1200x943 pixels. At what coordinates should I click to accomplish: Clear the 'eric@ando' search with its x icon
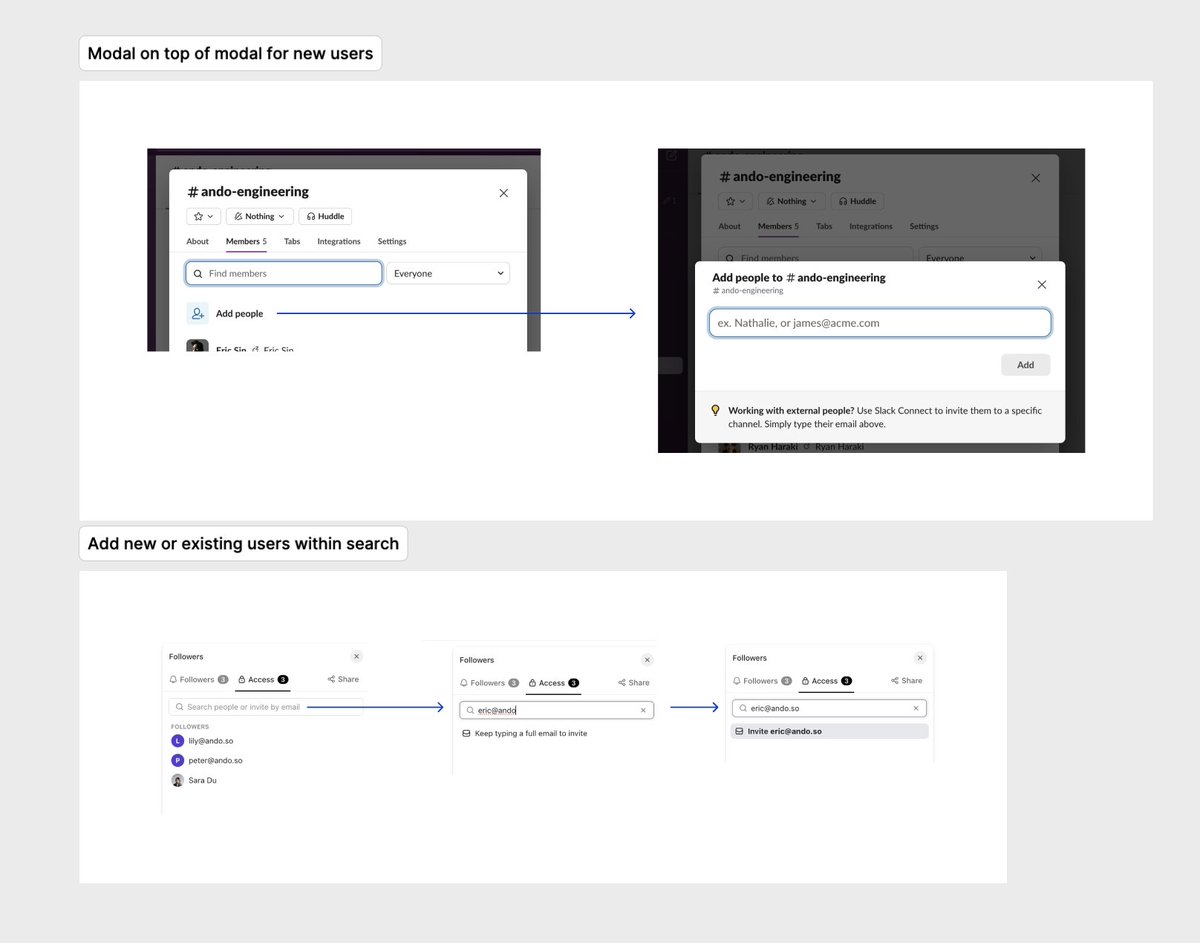643,710
